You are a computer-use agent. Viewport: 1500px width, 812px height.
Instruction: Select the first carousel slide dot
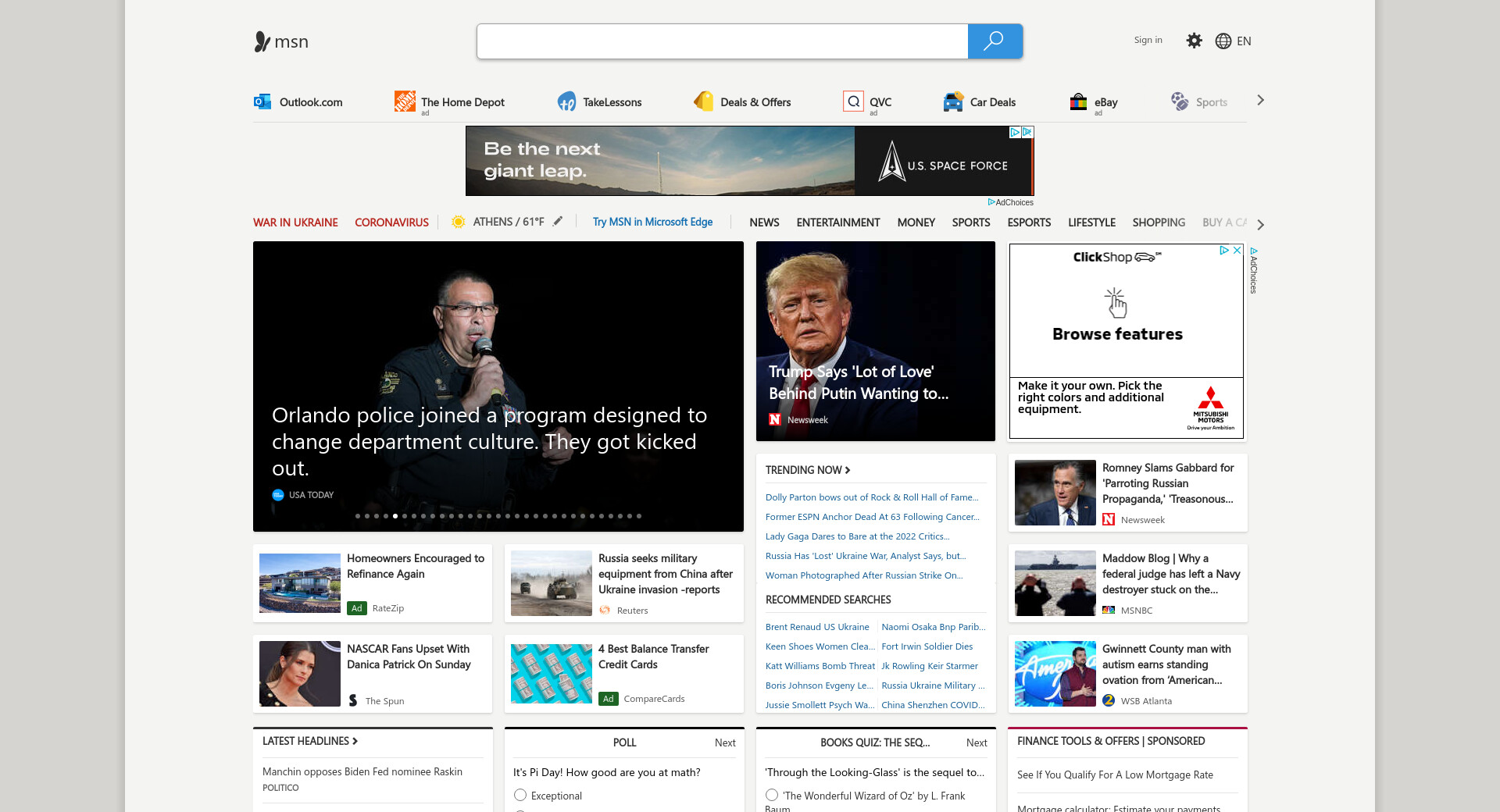[358, 516]
